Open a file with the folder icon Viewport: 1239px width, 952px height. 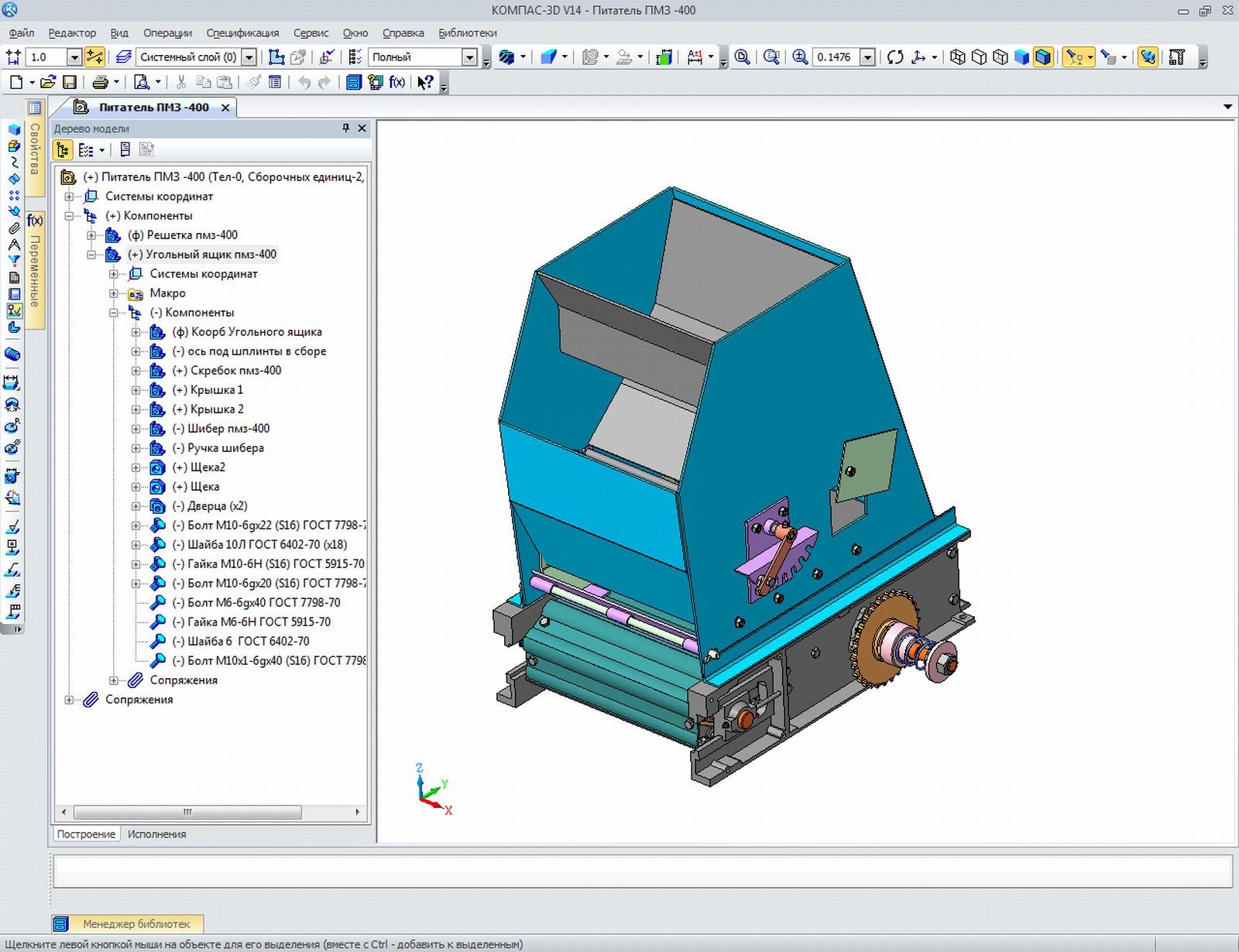(48, 82)
